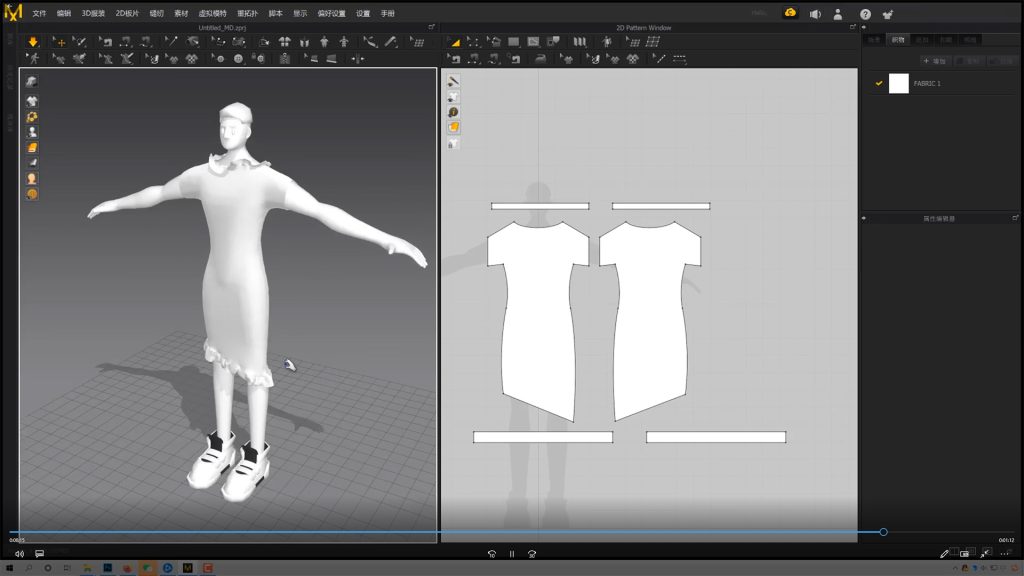Image resolution: width=1024 pixels, height=576 pixels.
Task: Click the orange Simulate arrow icon
Action: click(x=33, y=42)
